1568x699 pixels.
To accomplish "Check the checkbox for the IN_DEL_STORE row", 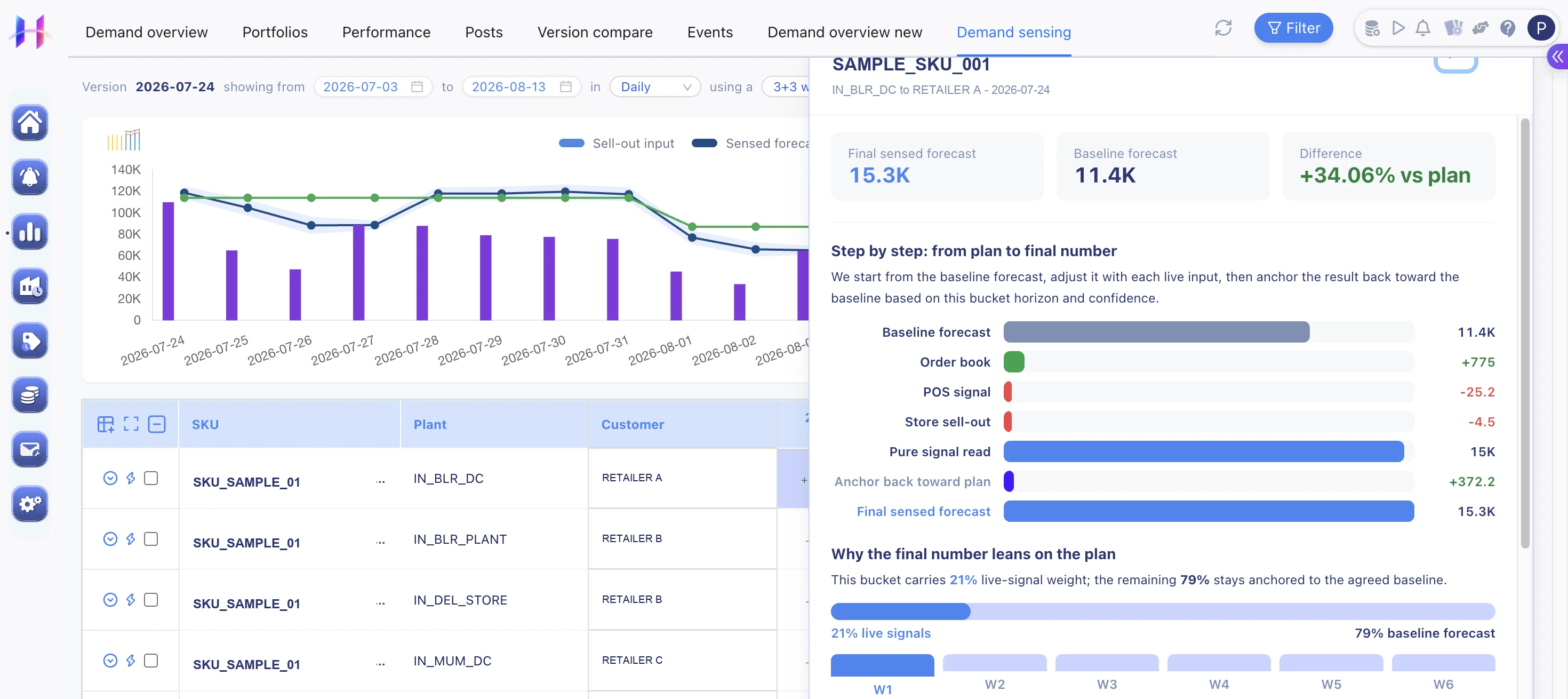I will [x=151, y=600].
